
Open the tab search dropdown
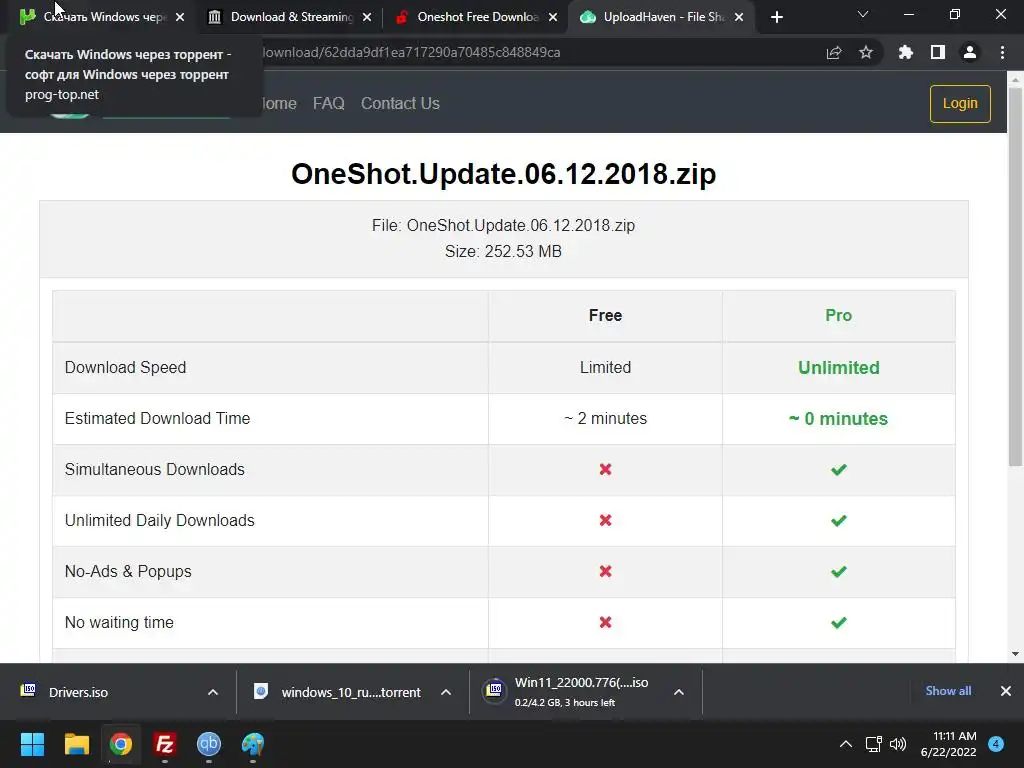tap(863, 14)
